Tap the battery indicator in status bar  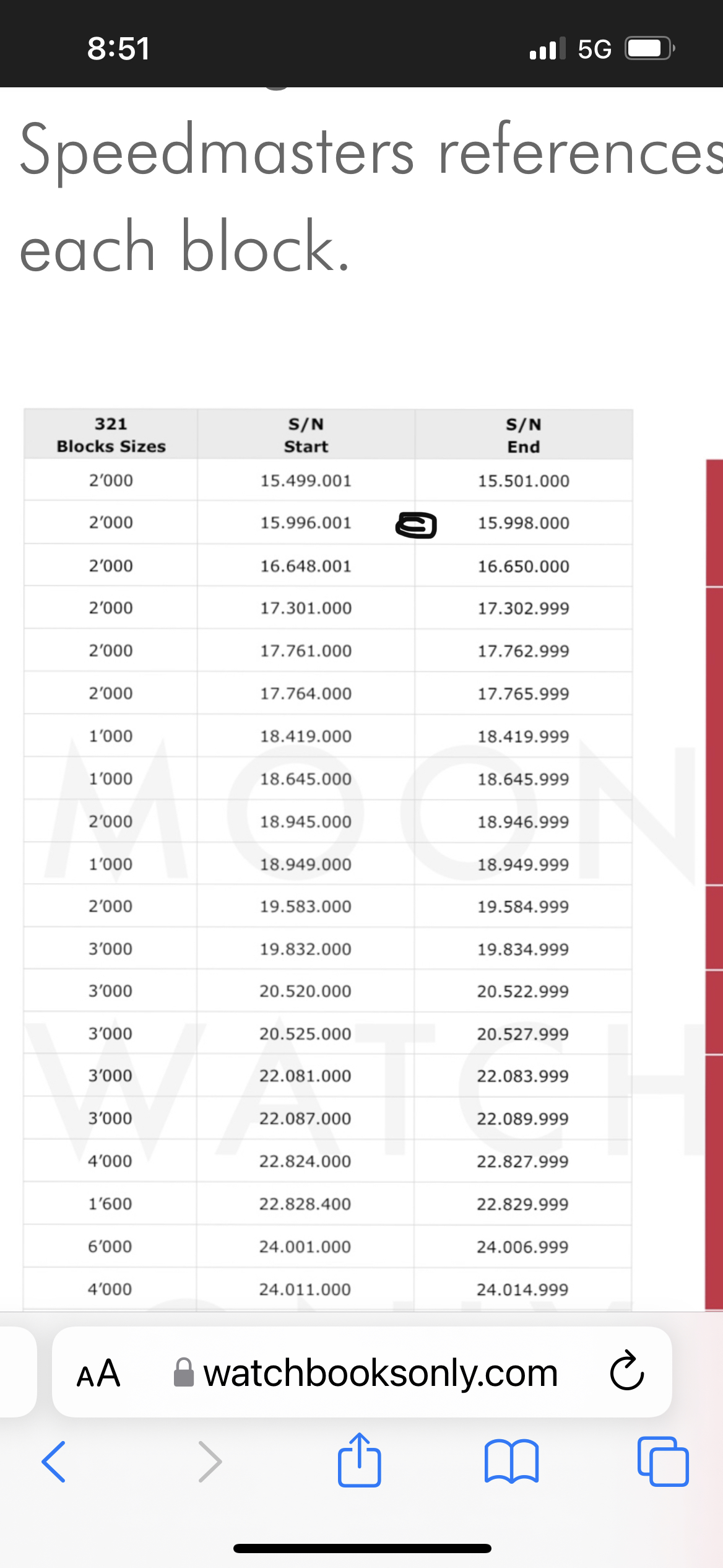649,48
